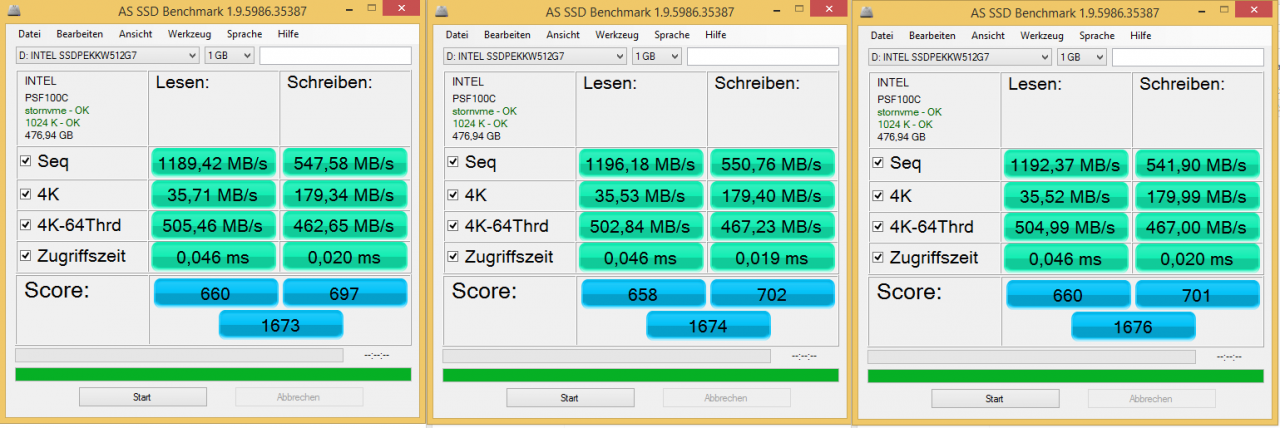Viewport: 1280px width, 428px height.
Task: Toggle 4K checkbox in window with total score 1673
Action: (26, 193)
